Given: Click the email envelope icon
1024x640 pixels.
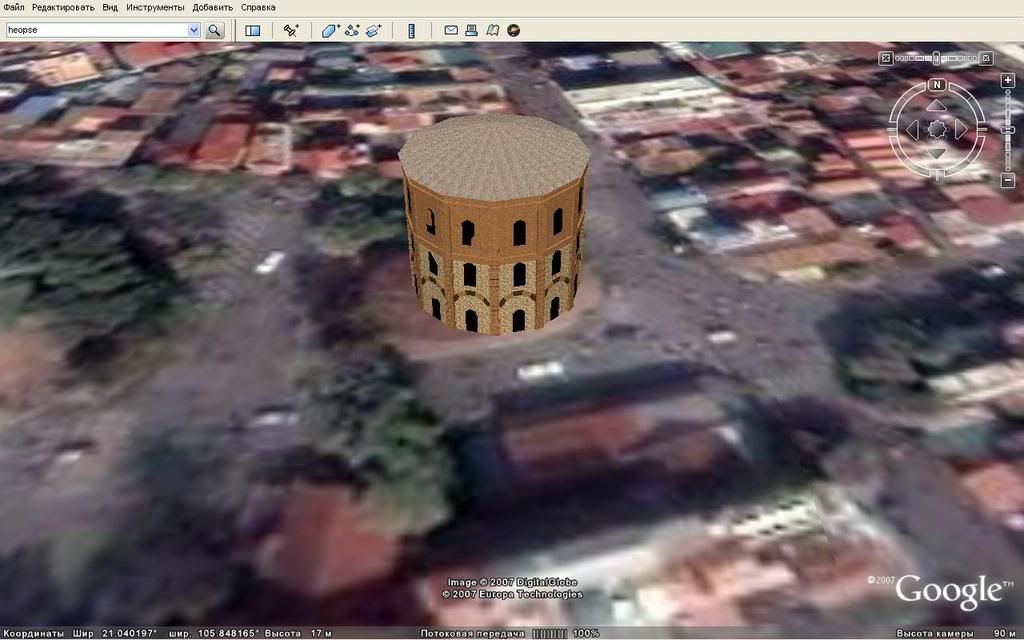Looking at the screenshot, I should (451, 30).
